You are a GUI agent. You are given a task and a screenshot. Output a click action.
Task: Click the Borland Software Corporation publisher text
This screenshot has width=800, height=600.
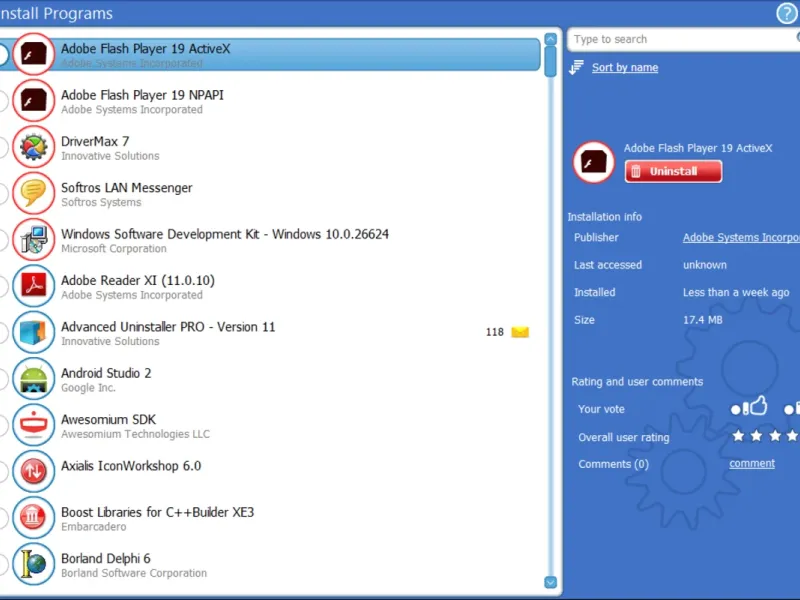[x=134, y=573]
